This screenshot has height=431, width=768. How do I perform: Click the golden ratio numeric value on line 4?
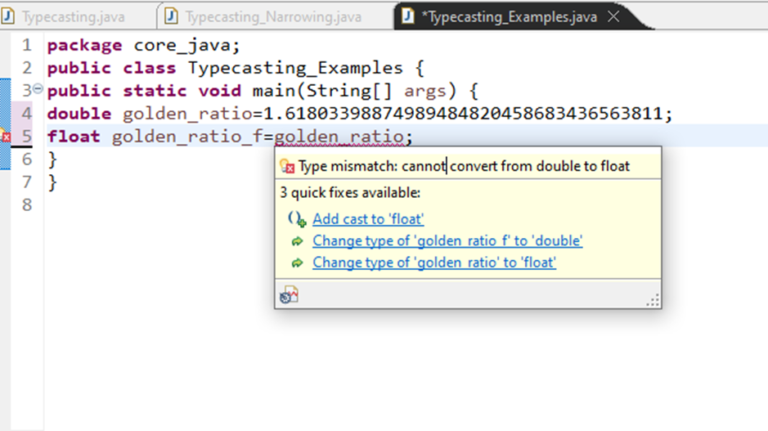[x=463, y=114]
